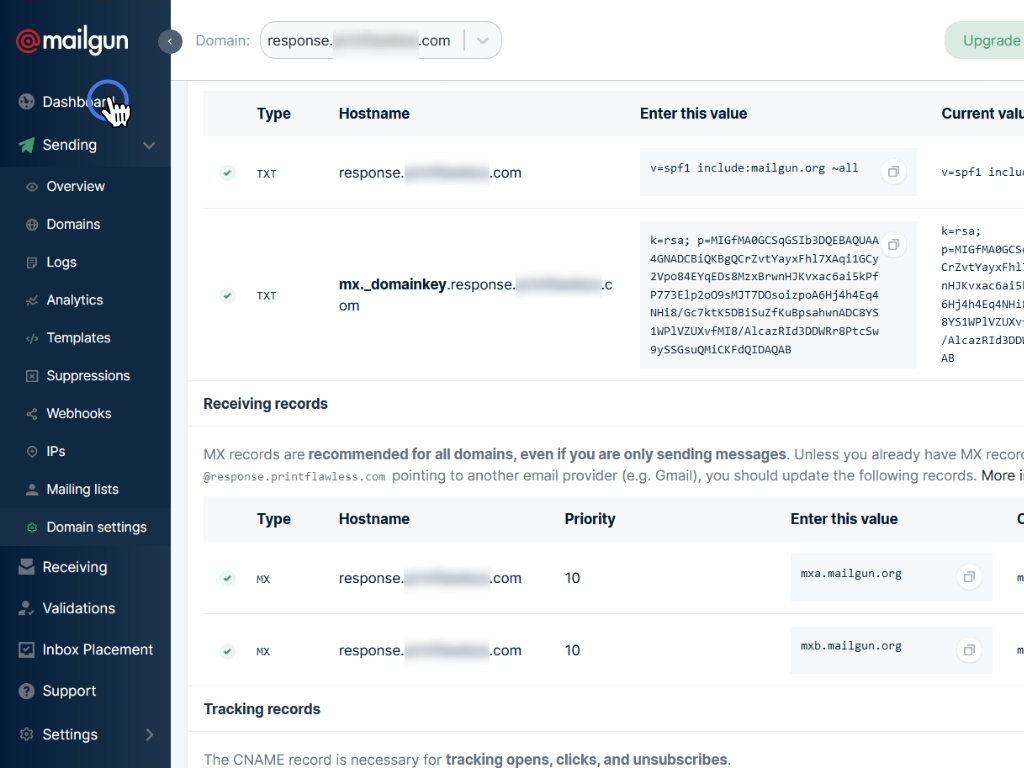1024x768 pixels.
Task: Open the Sending Overview page
Action: click(75, 186)
